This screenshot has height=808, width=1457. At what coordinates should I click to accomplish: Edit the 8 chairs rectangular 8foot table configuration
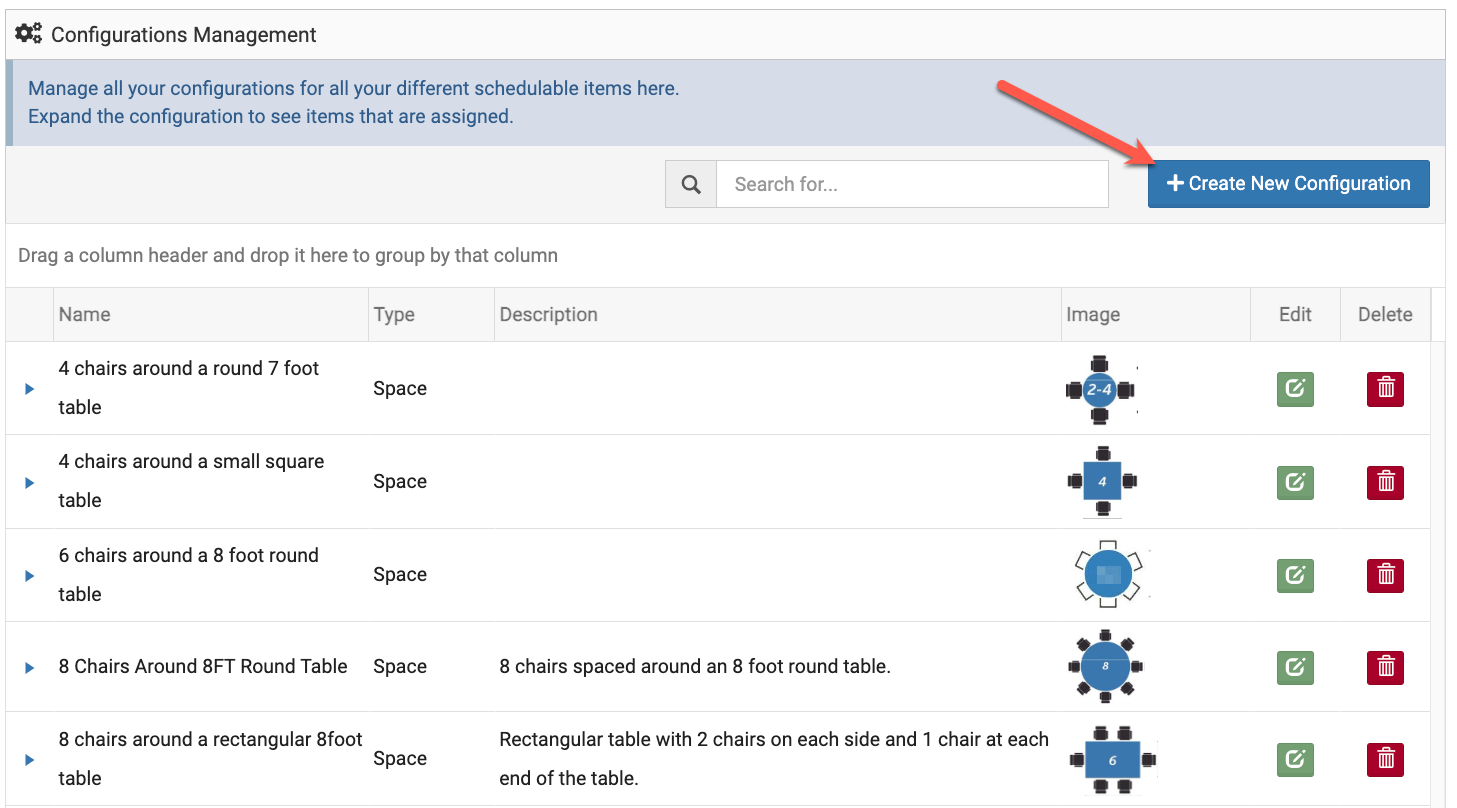pos(1295,759)
